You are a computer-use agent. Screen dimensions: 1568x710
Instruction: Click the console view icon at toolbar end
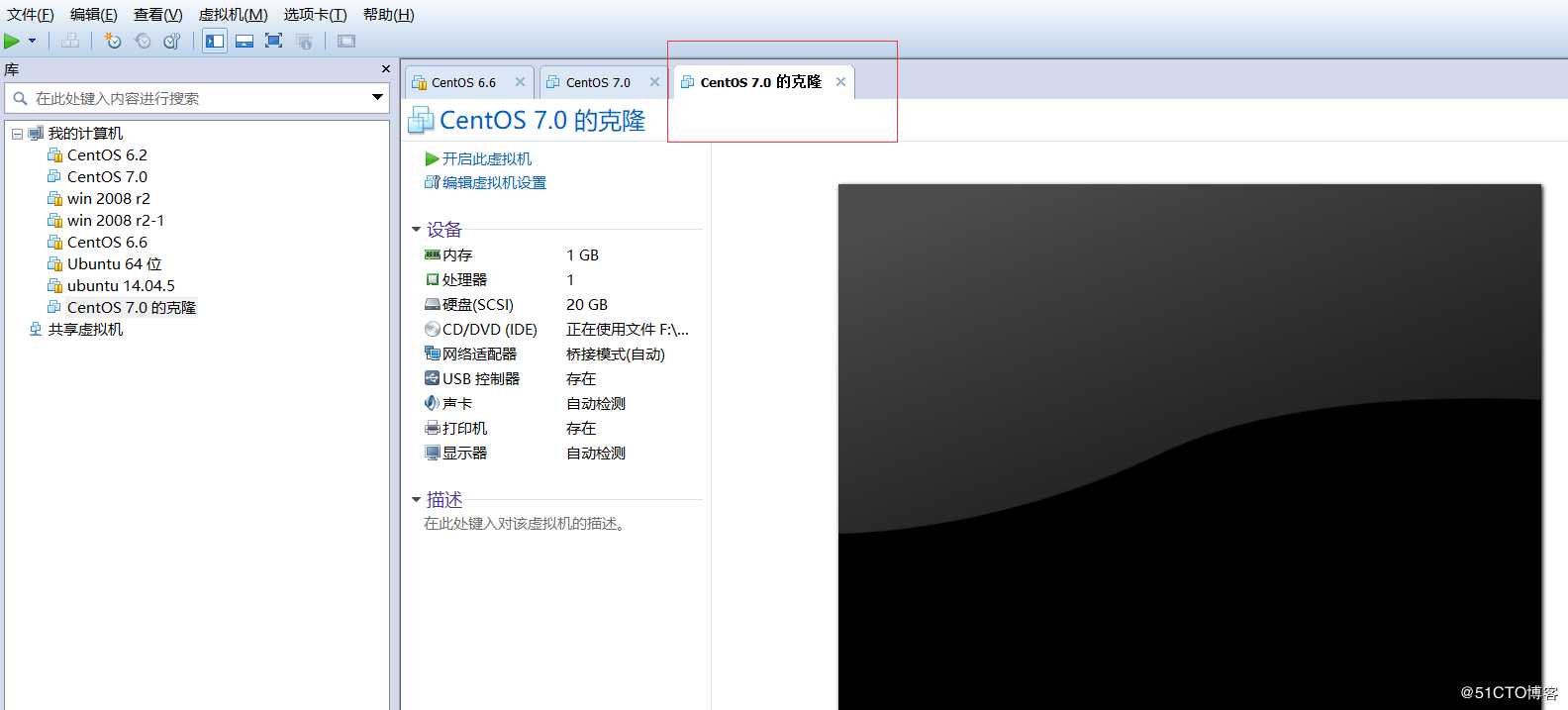[345, 41]
